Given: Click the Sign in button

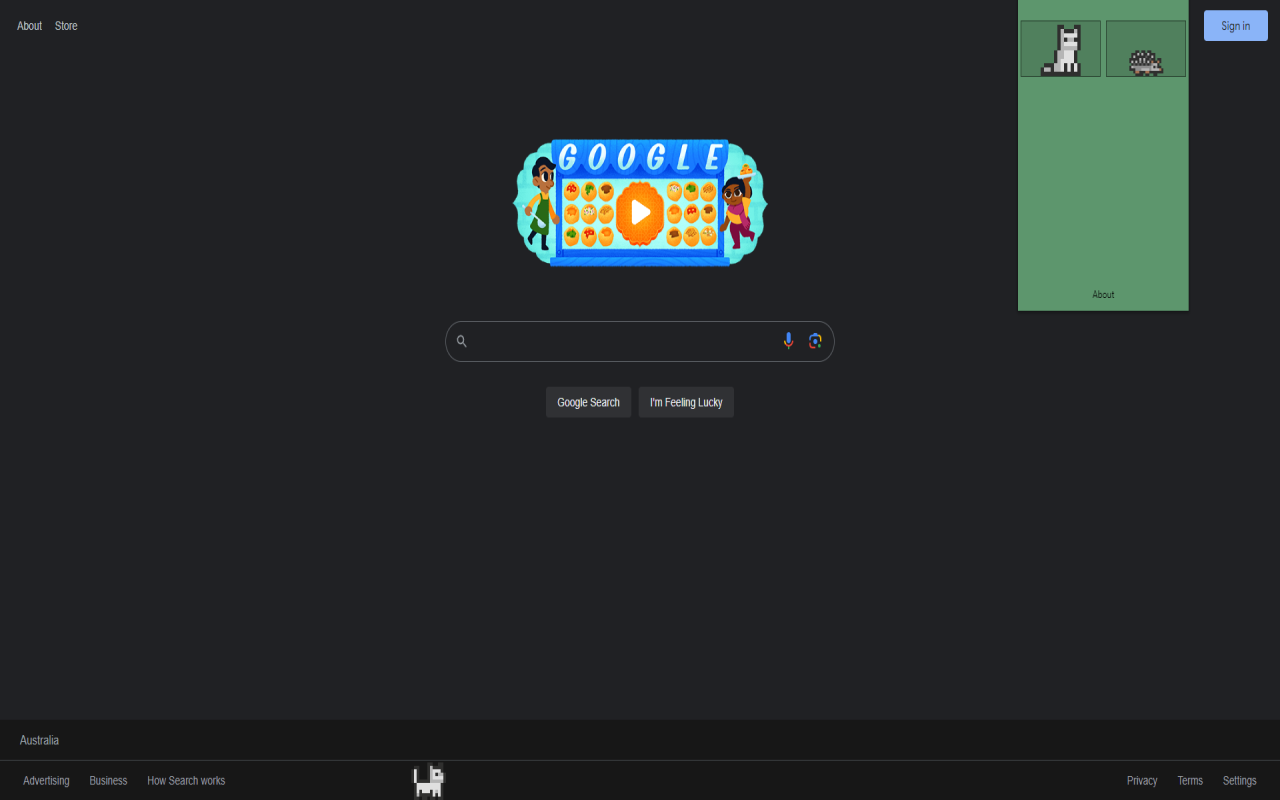Looking at the screenshot, I should point(1236,26).
